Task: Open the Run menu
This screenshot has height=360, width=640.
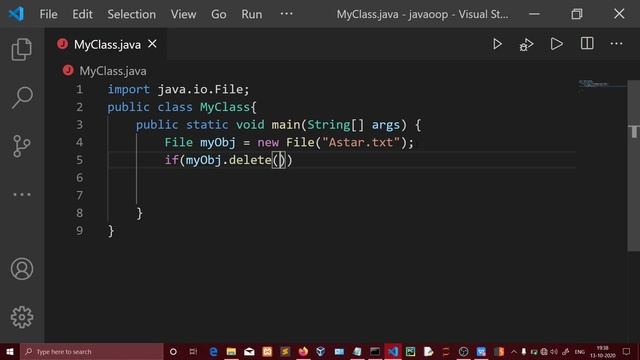Action: click(251, 14)
